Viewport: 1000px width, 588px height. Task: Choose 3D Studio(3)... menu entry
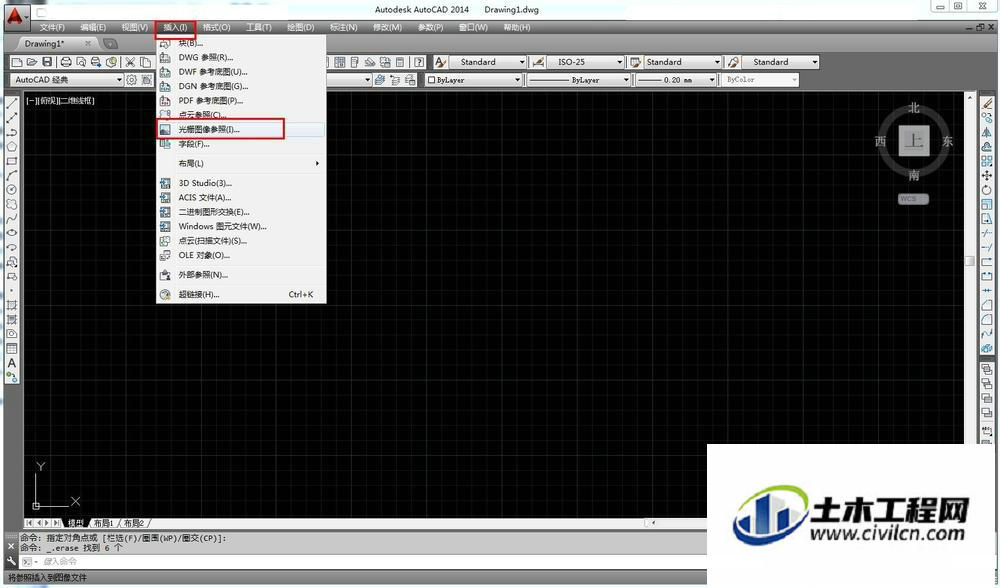coord(242,183)
